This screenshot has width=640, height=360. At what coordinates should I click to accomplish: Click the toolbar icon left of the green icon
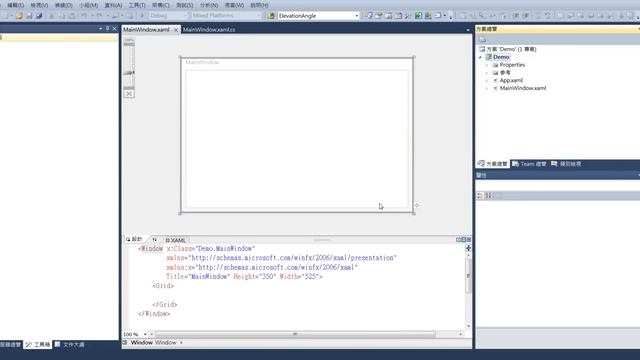[408, 16]
